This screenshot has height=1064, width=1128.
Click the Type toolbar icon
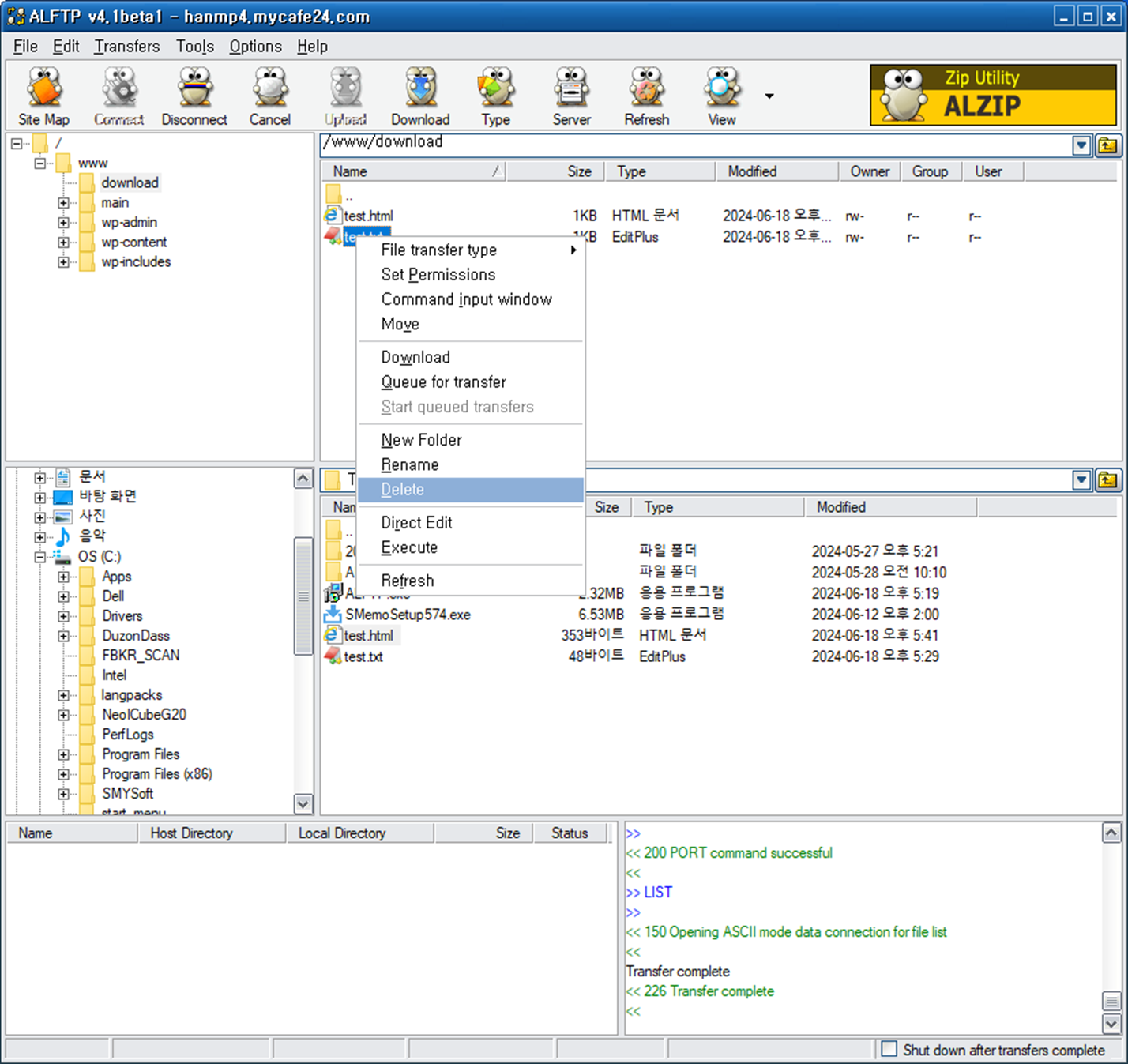(495, 93)
